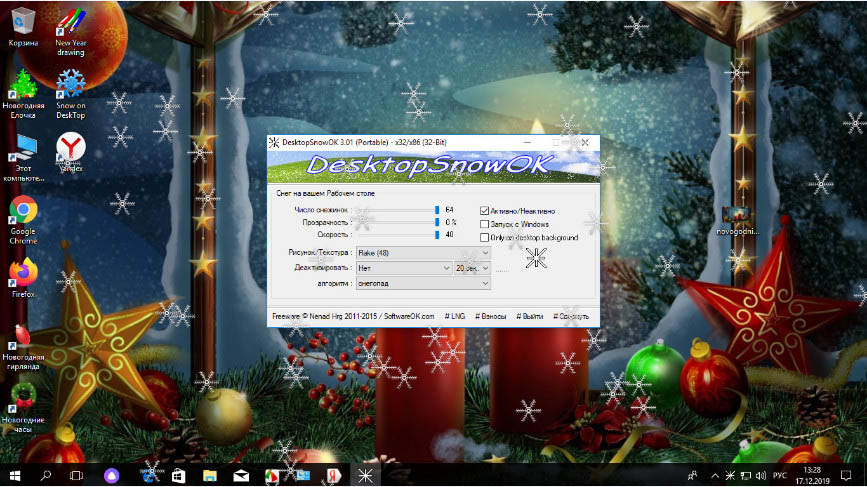This screenshot has height=487, width=867.
Task: Close the DesktopSnowOK window
Action: [x=585, y=143]
